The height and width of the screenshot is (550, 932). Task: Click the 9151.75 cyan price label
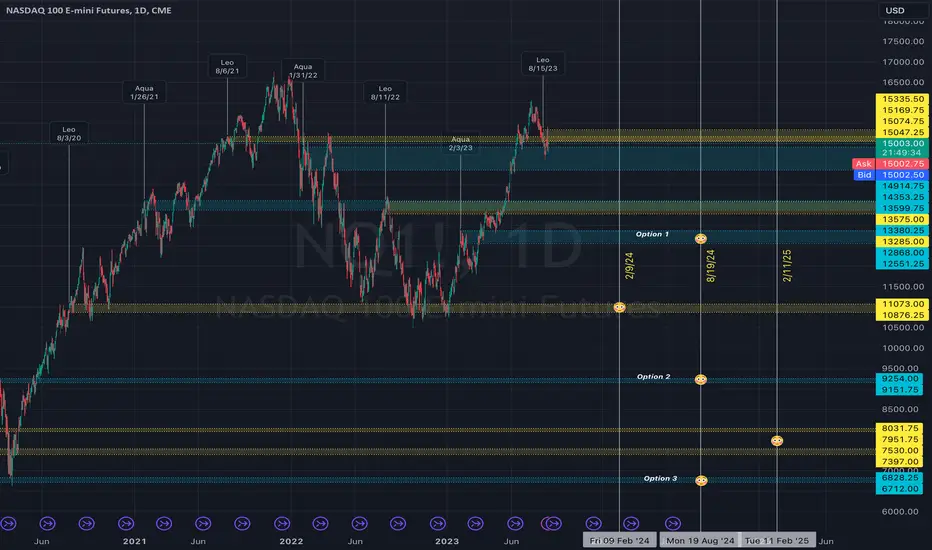point(899,389)
